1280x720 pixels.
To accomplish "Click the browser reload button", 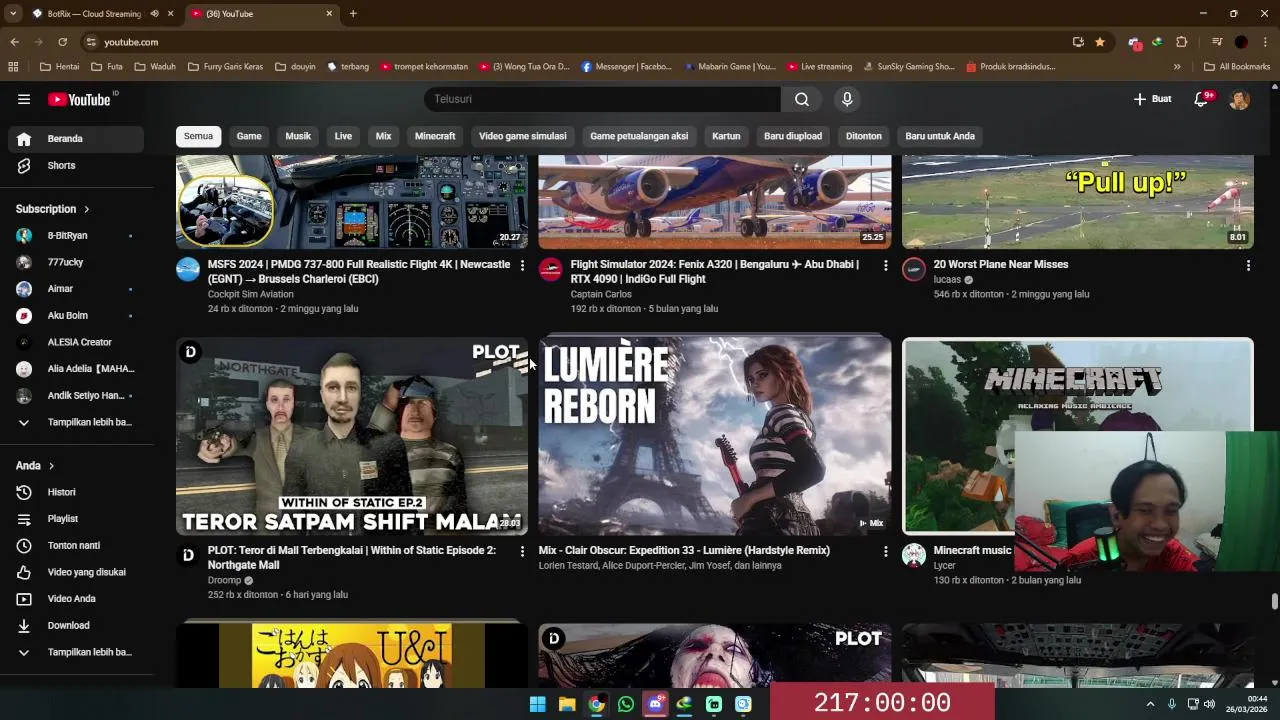I will (62, 42).
